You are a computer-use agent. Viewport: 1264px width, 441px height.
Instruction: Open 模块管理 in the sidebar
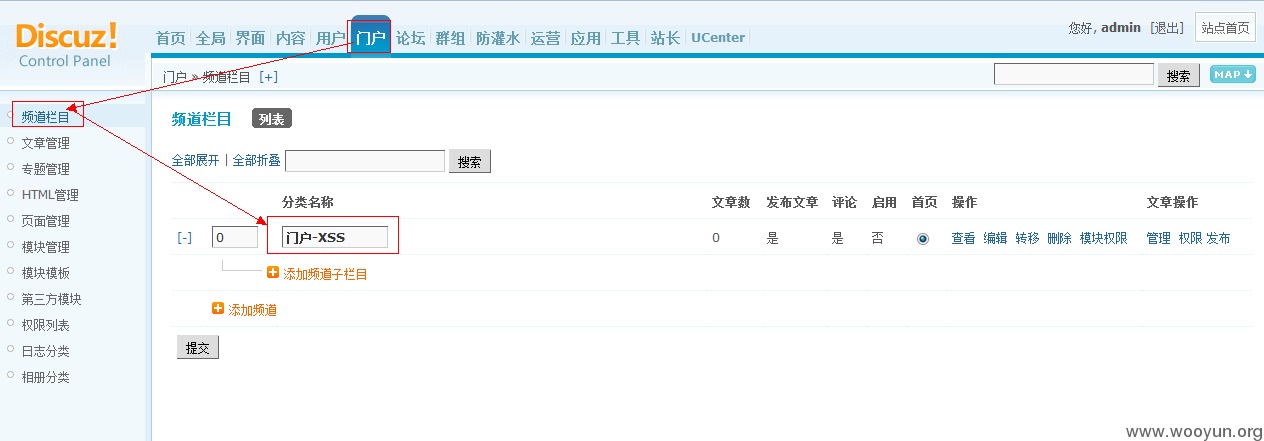46,247
